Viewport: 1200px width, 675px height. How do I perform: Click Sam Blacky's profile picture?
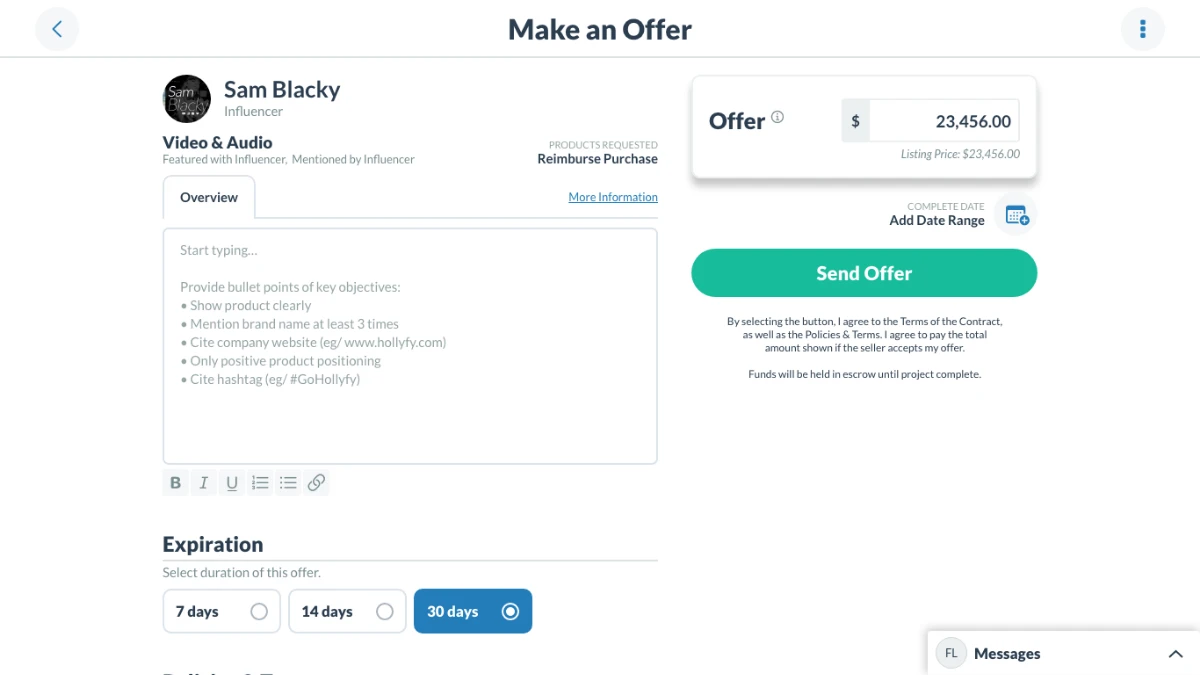point(187,99)
